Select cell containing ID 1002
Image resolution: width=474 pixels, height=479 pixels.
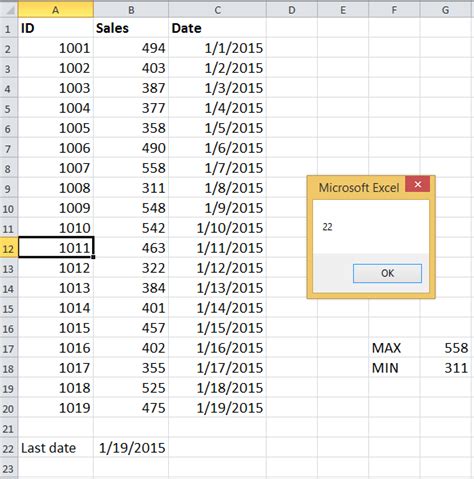56,68
